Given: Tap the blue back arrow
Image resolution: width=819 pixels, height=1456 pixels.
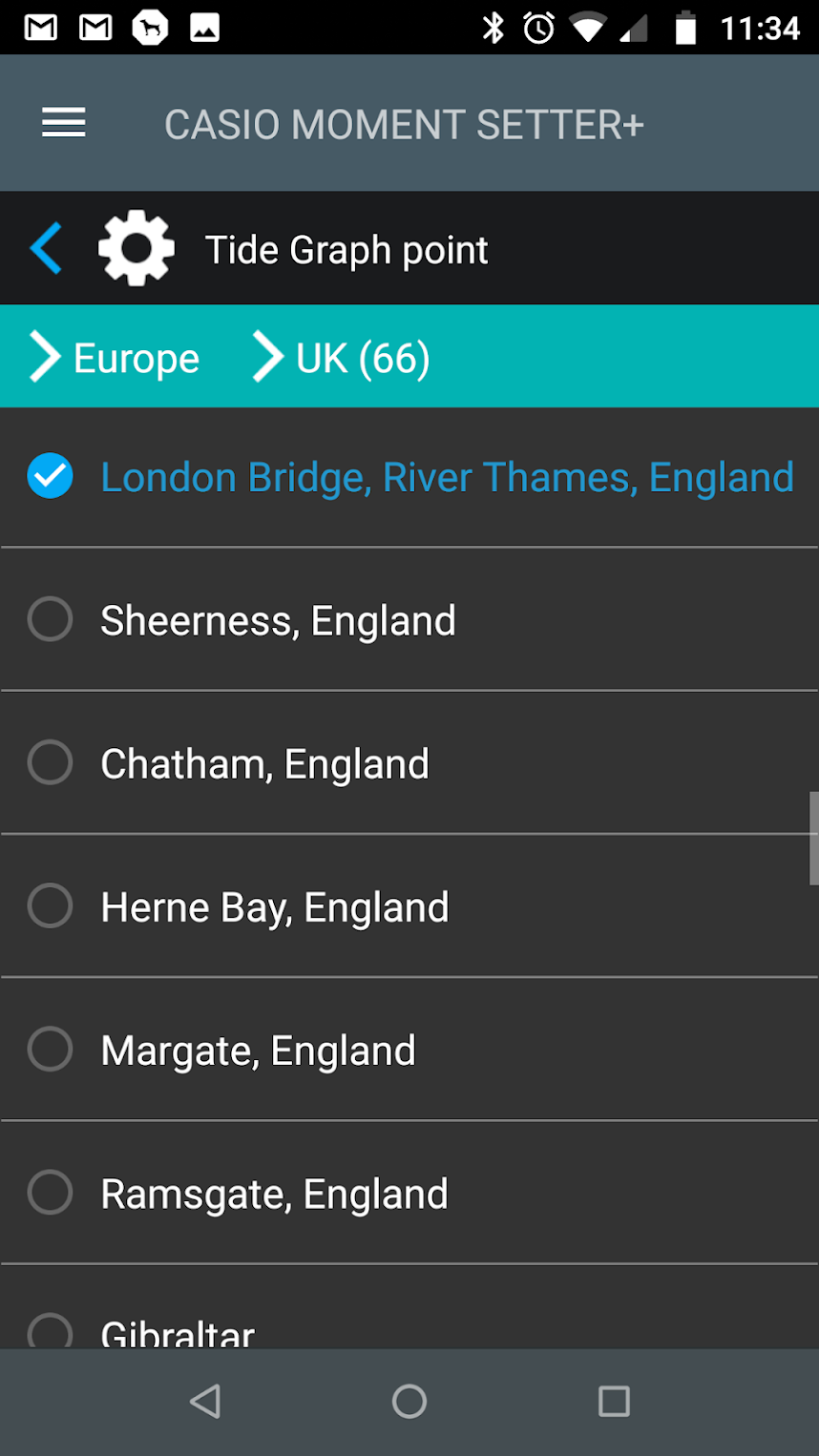Looking at the screenshot, I should coord(46,248).
